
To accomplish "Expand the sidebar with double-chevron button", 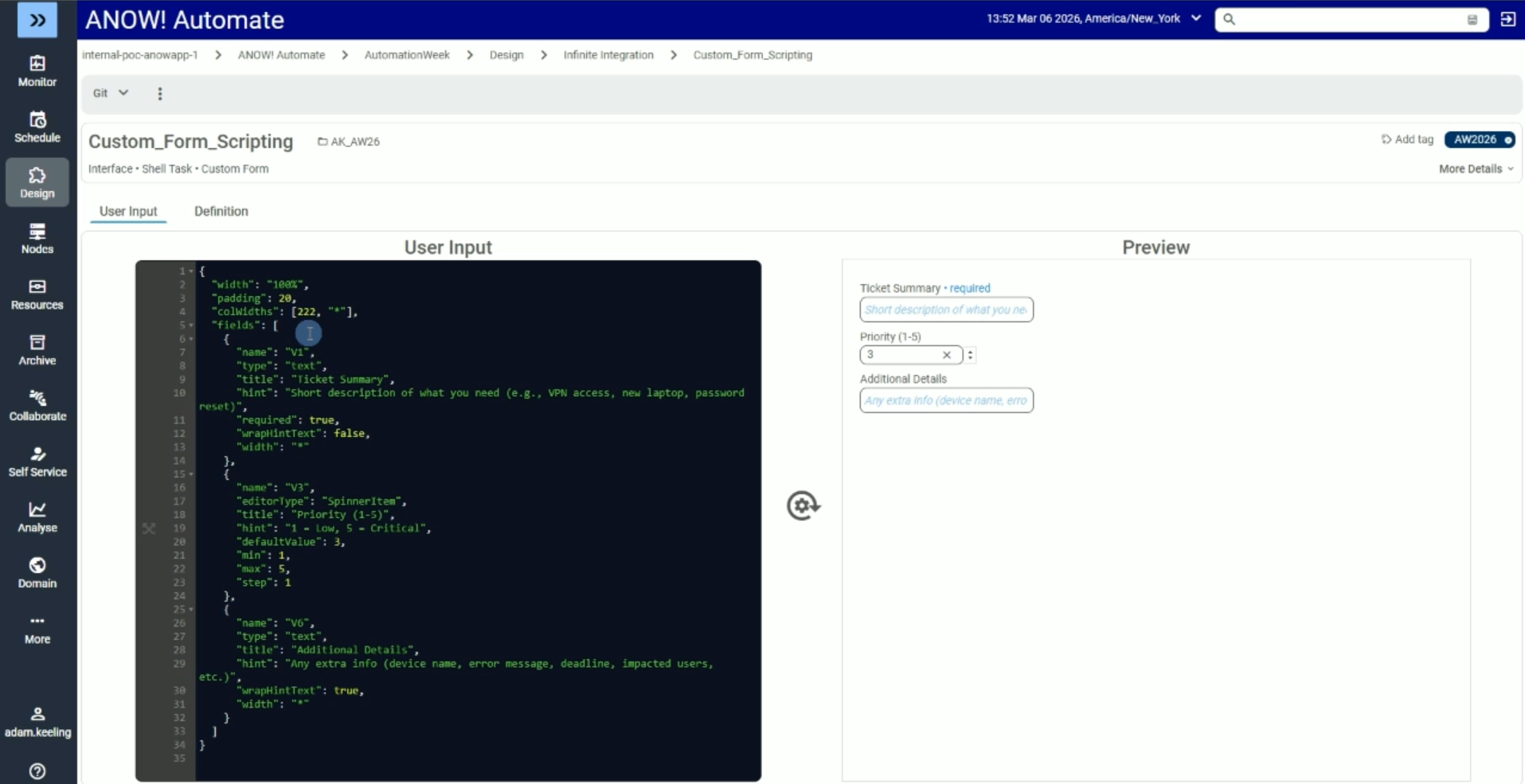I will pos(37,20).
